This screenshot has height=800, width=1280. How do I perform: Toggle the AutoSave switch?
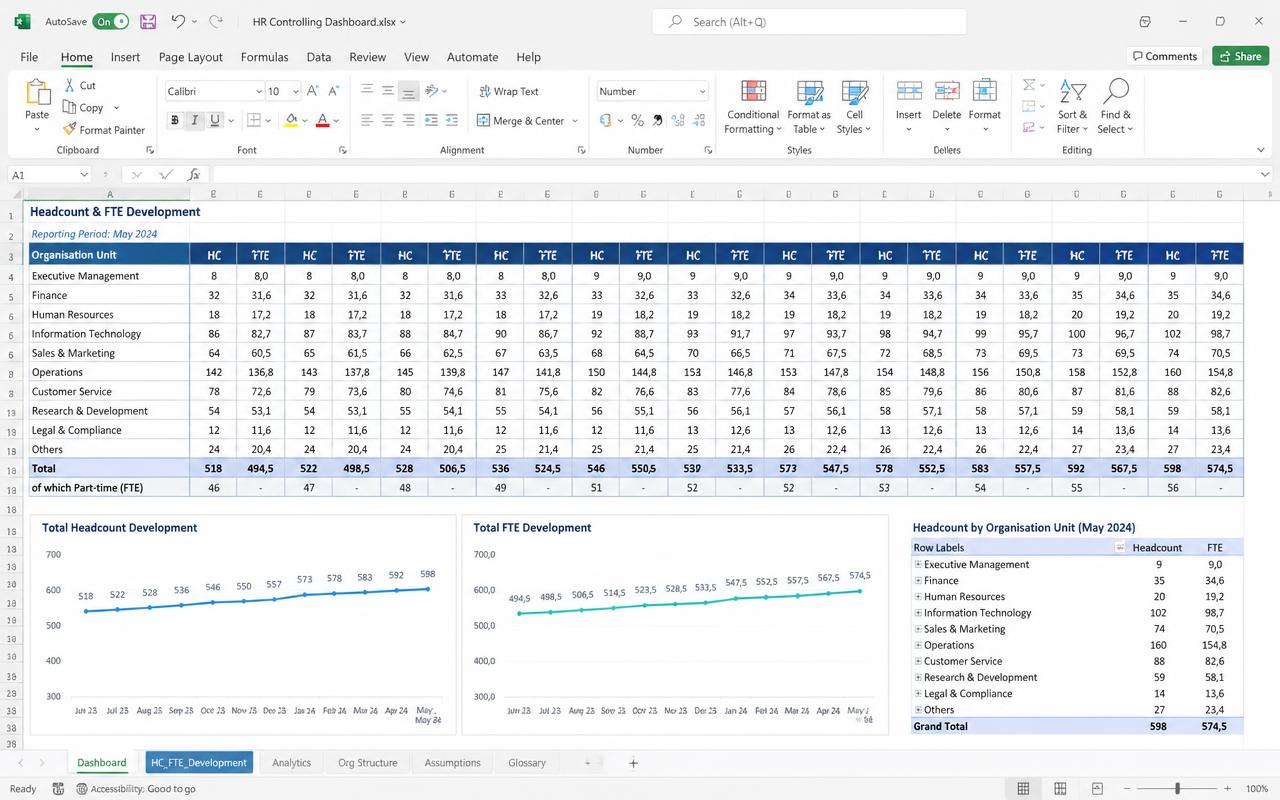(x=110, y=21)
